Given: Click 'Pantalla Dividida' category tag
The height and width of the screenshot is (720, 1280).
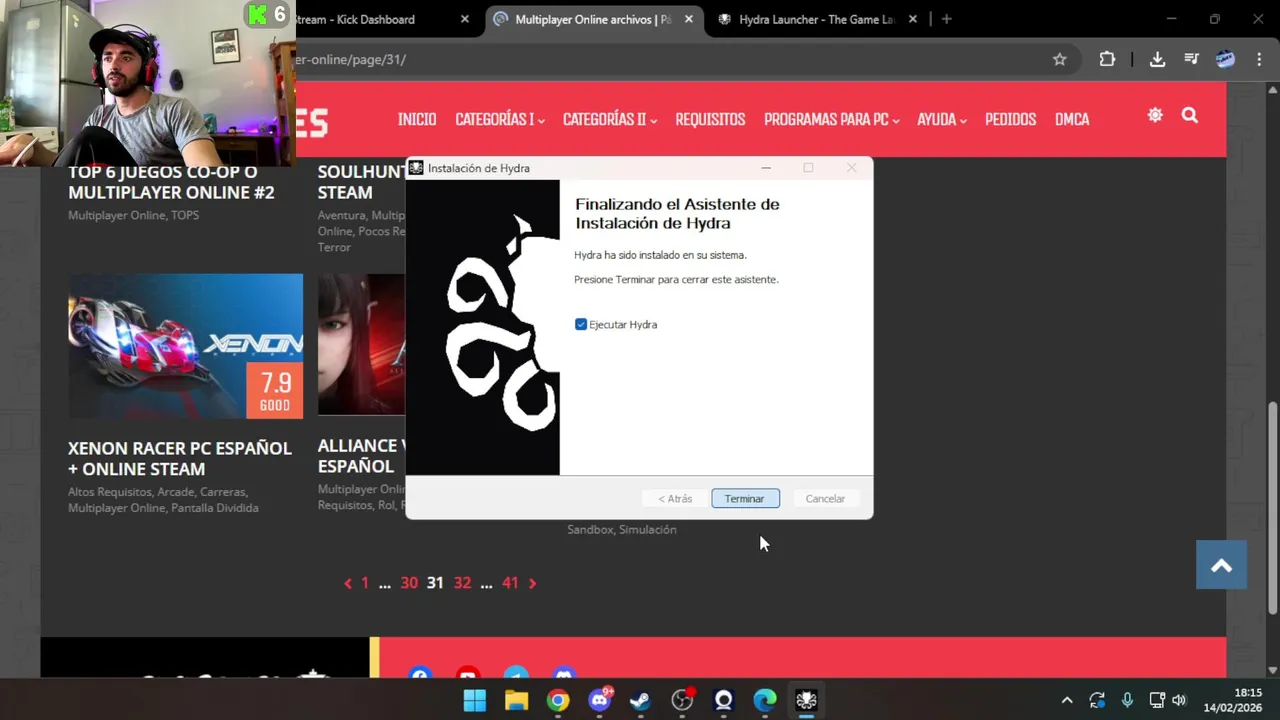Looking at the screenshot, I should (215, 508).
